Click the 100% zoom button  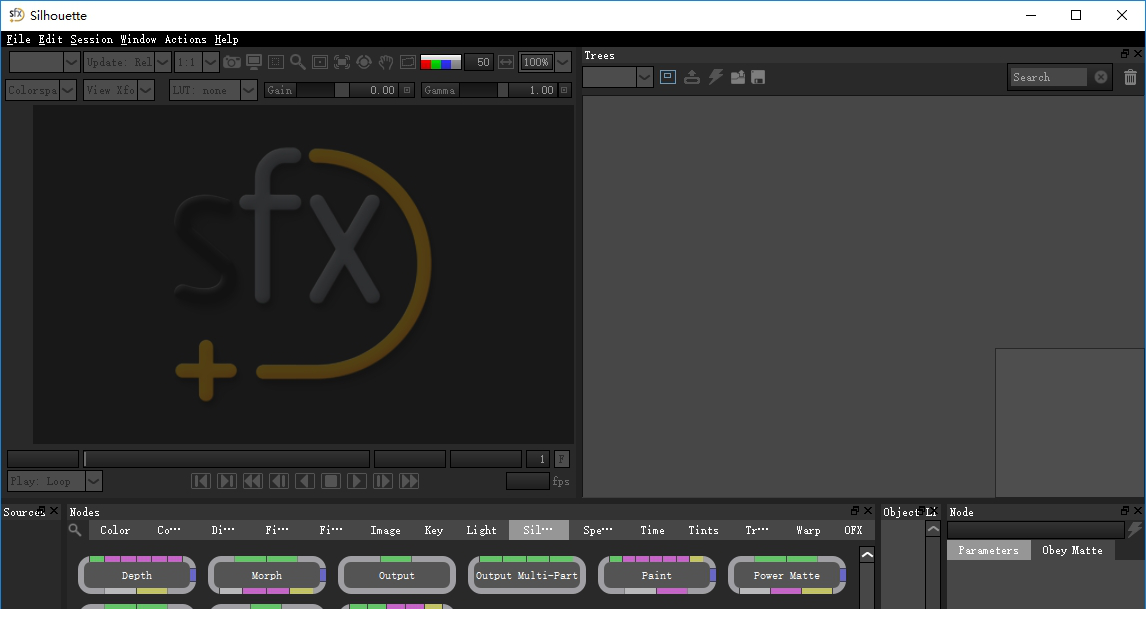pyautogui.click(x=536, y=62)
